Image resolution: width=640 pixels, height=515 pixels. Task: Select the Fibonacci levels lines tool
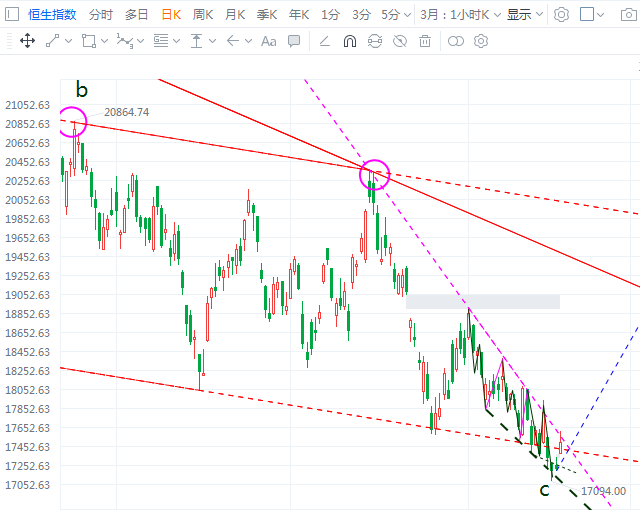[161, 41]
